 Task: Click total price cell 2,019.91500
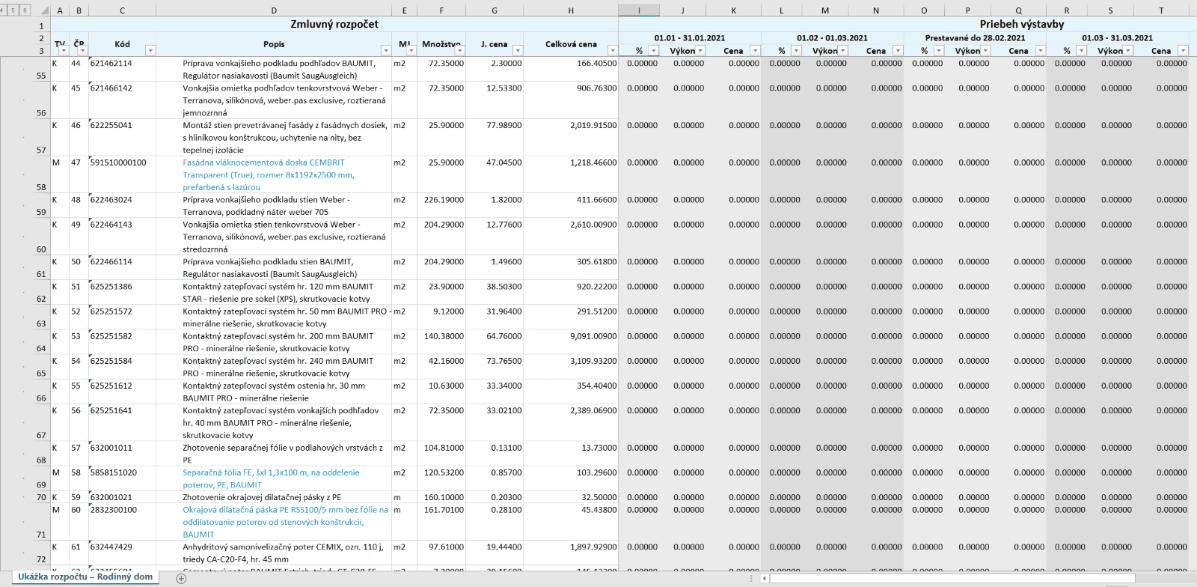[570, 137]
